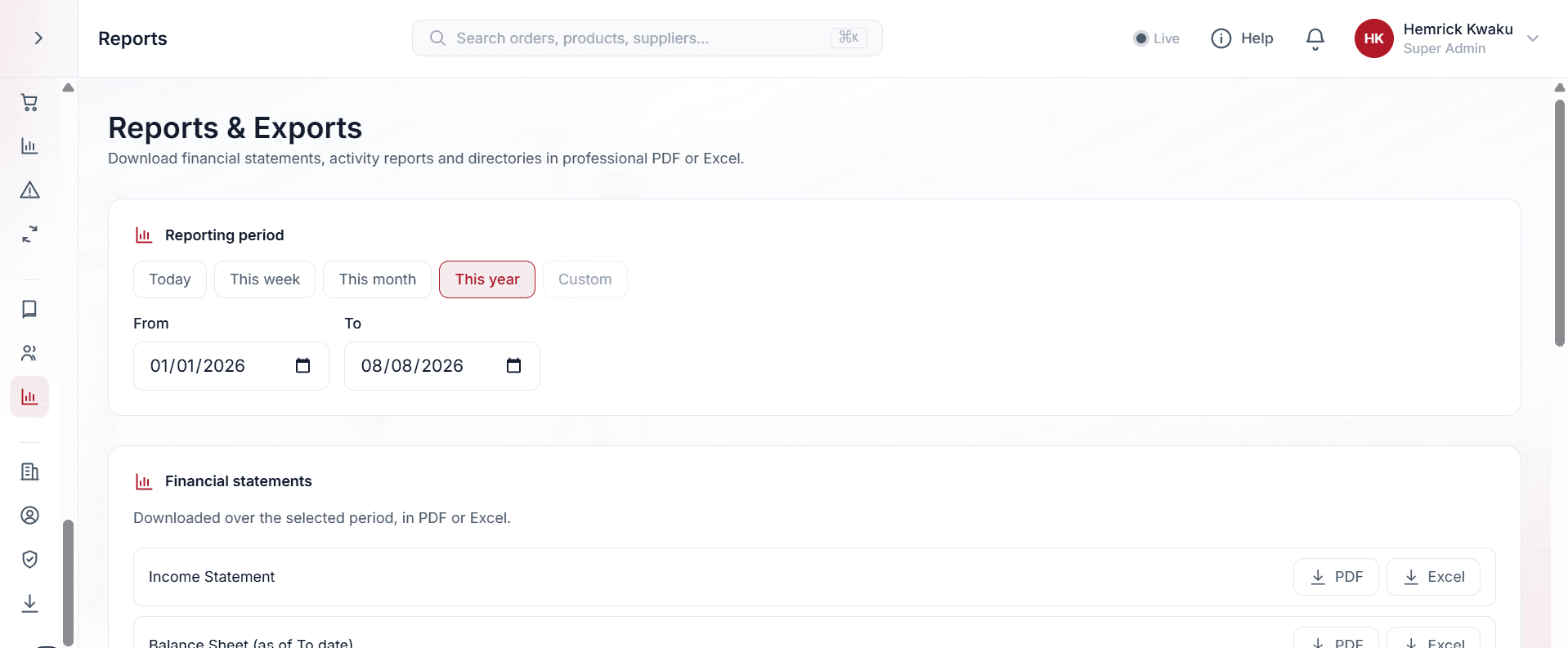Expand the Hemrick Kwaku account dropdown
This screenshot has width=1568, height=648.
point(1533,38)
